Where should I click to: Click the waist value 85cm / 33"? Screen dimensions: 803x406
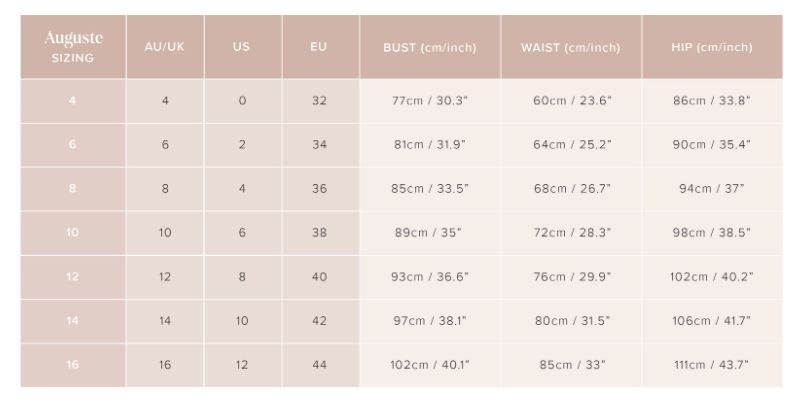(x=571, y=365)
